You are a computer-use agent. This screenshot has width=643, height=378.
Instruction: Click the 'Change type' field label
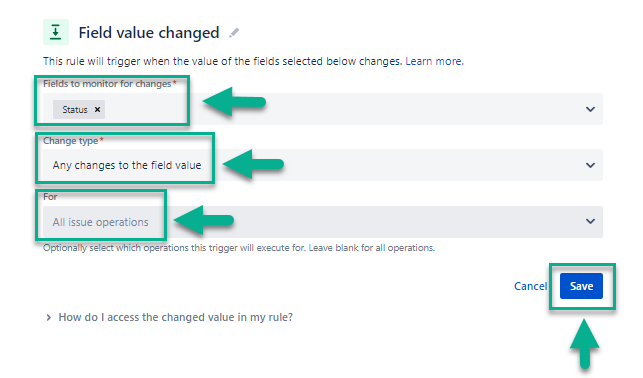tap(73, 141)
